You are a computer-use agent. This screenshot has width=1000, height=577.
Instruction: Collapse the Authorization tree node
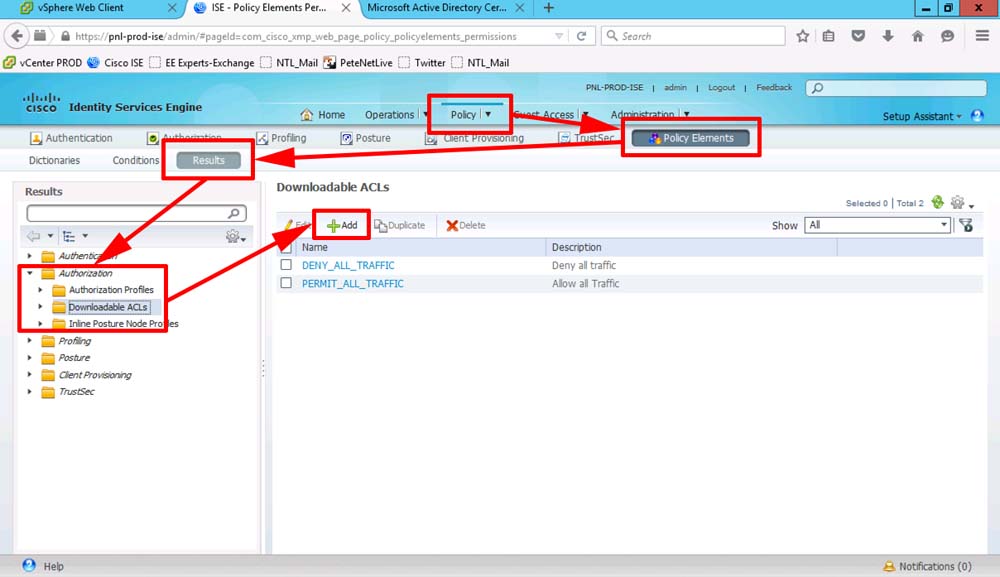point(30,273)
